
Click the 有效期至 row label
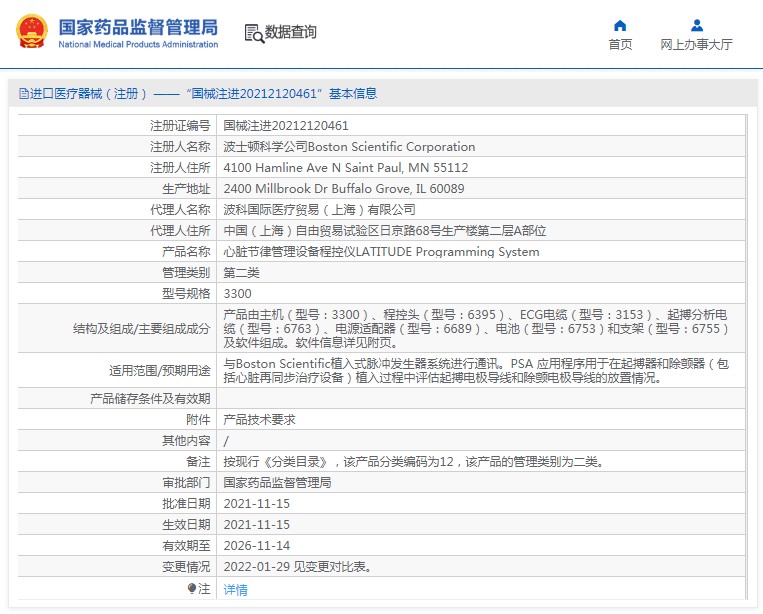[x=186, y=545]
